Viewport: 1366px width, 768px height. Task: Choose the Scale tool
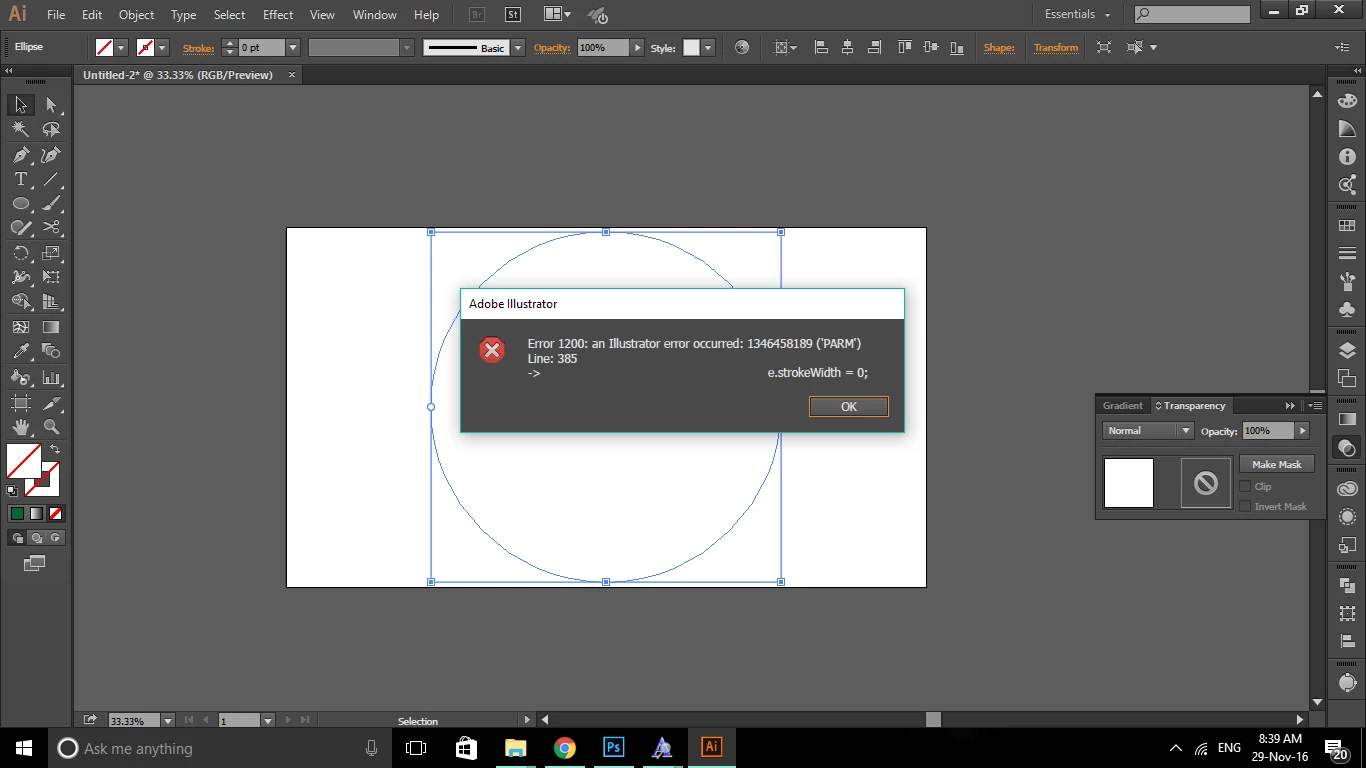tap(51, 253)
